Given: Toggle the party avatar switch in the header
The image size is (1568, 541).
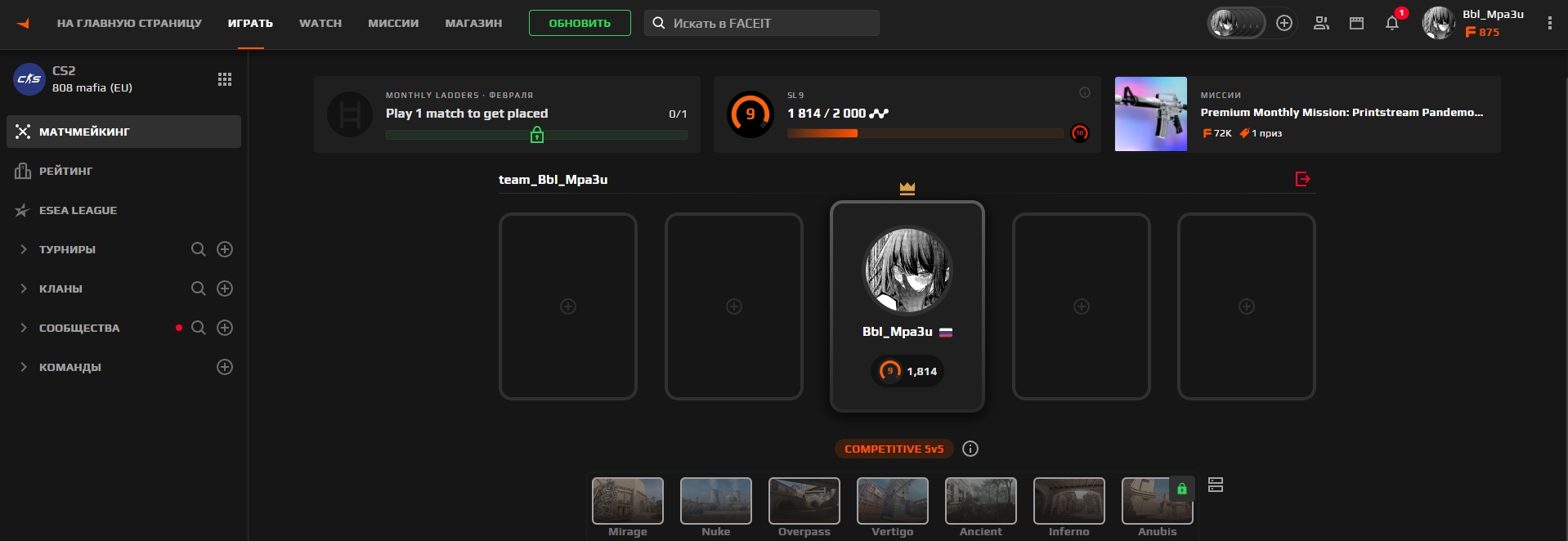Looking at the screenshot, I should [x=1236, y=23].
